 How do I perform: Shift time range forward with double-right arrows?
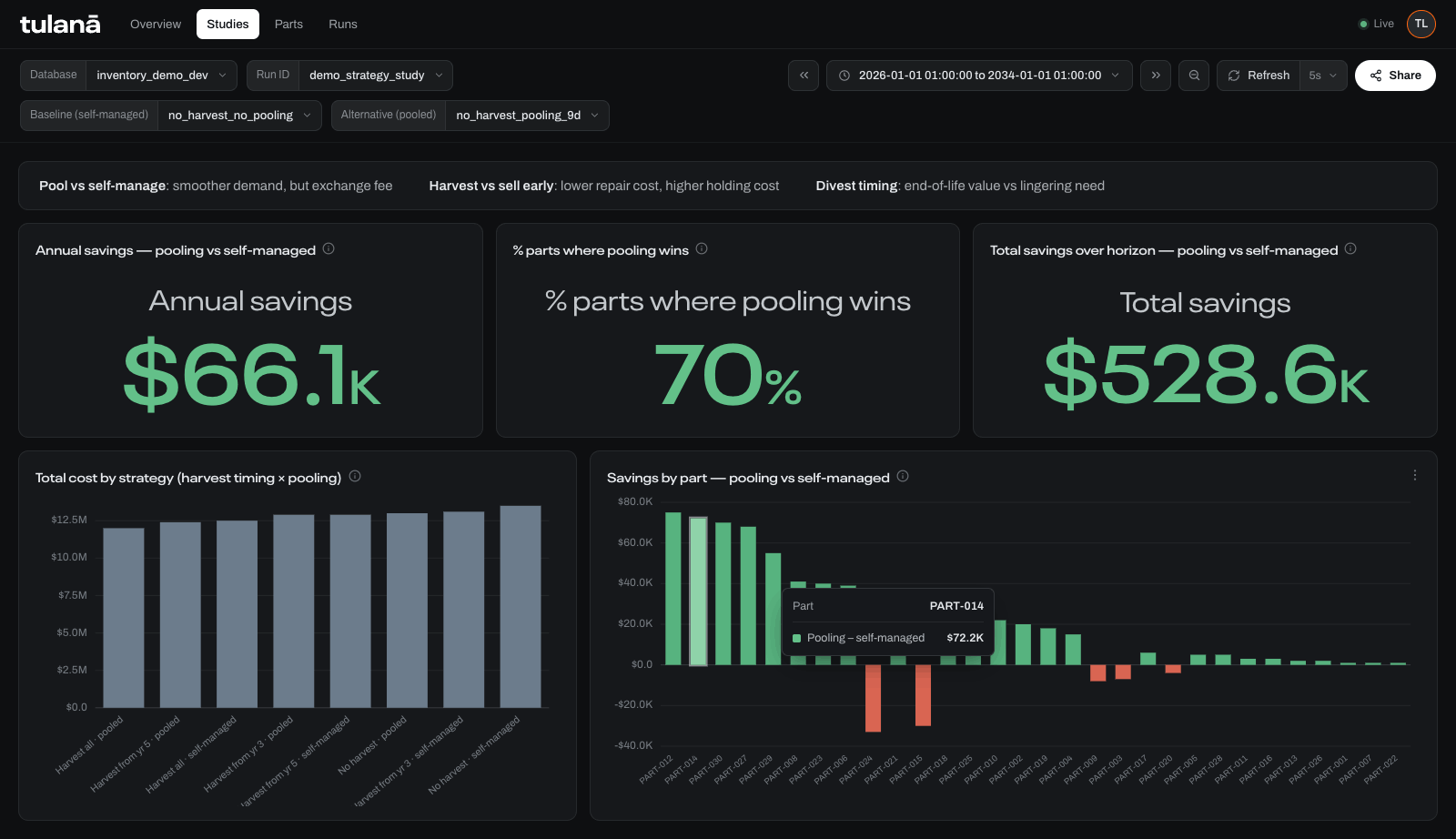[1156, 76]
